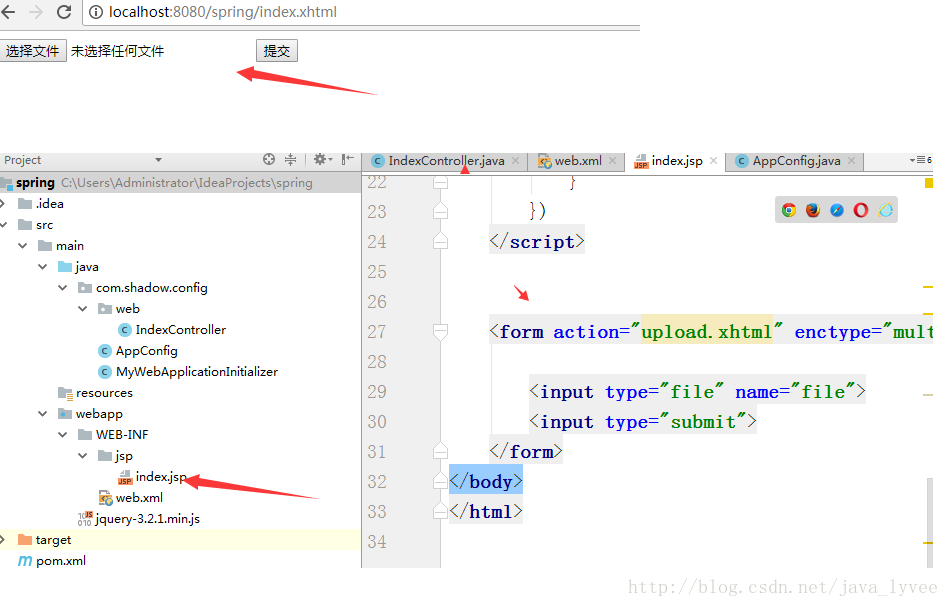949x607 pixels.
Task: Toggle fold marker at line 27 form
Action: tap(441, 332)
